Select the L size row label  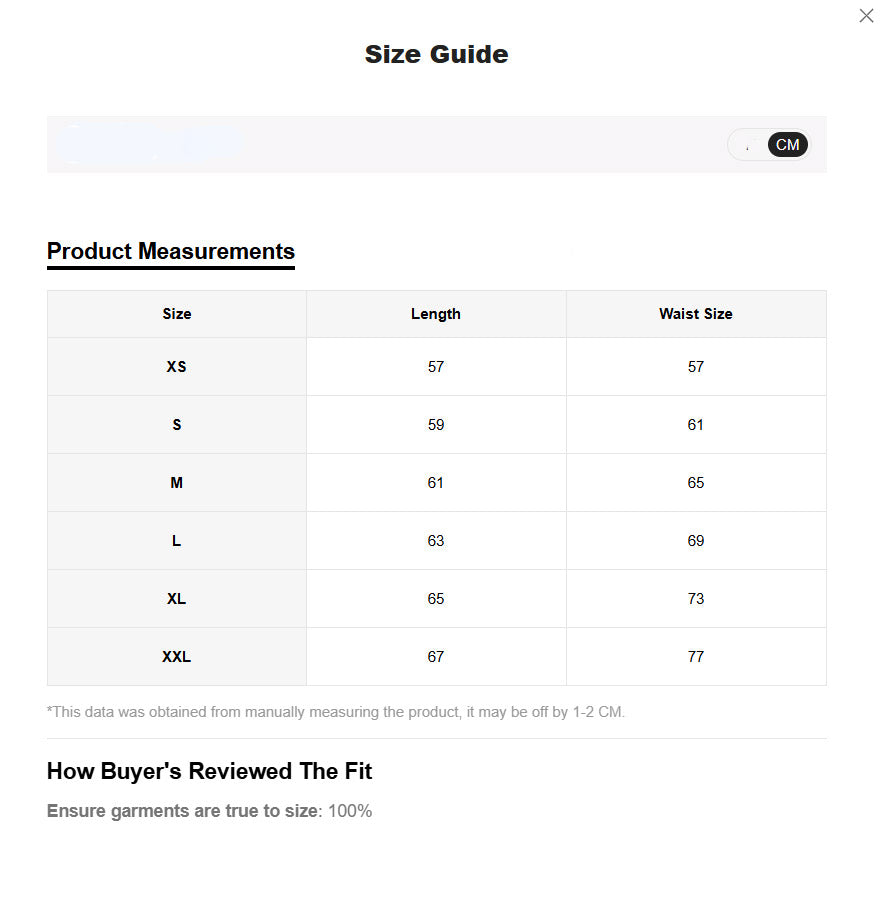[x=177, y=541]
